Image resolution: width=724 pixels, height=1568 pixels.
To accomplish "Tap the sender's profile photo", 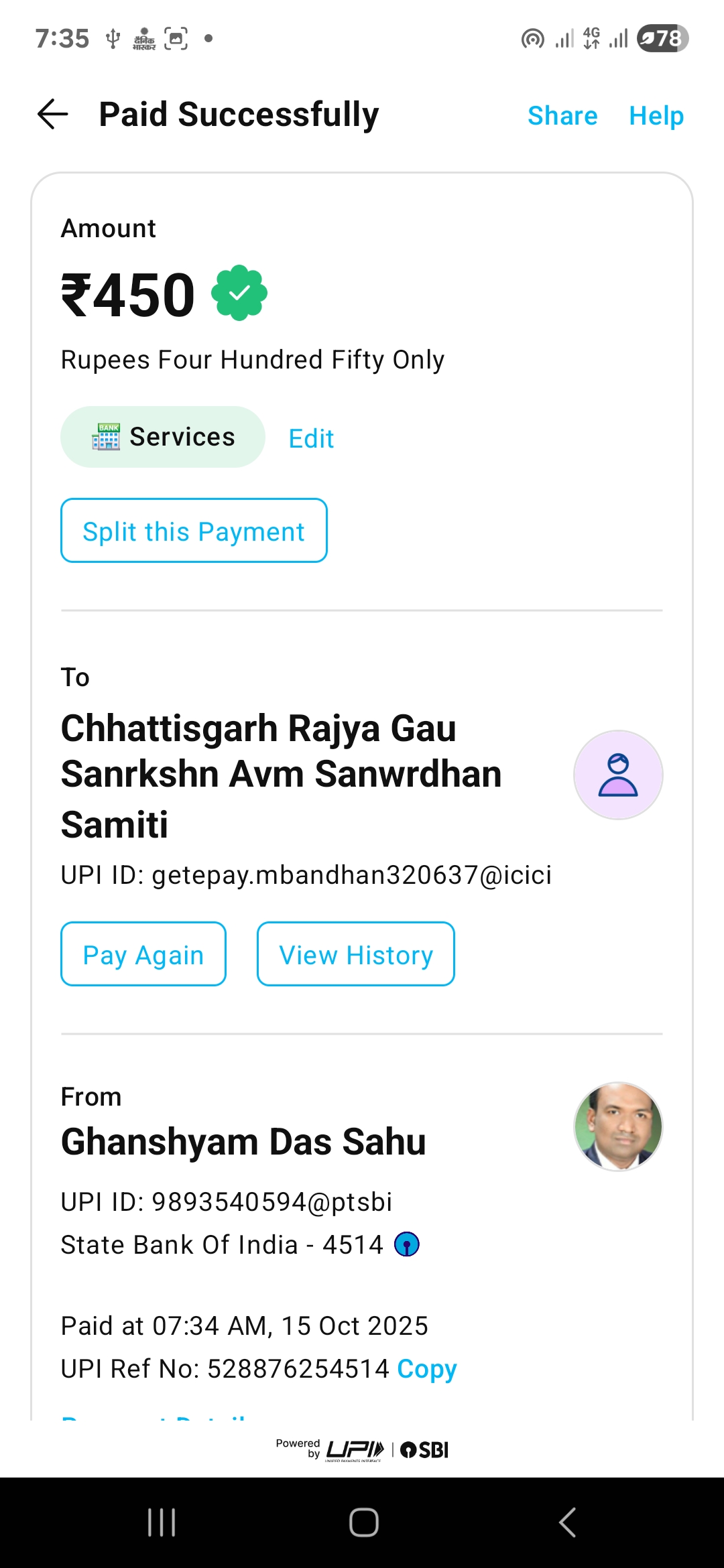I will pyautogui.click(x=618, y=1126).
